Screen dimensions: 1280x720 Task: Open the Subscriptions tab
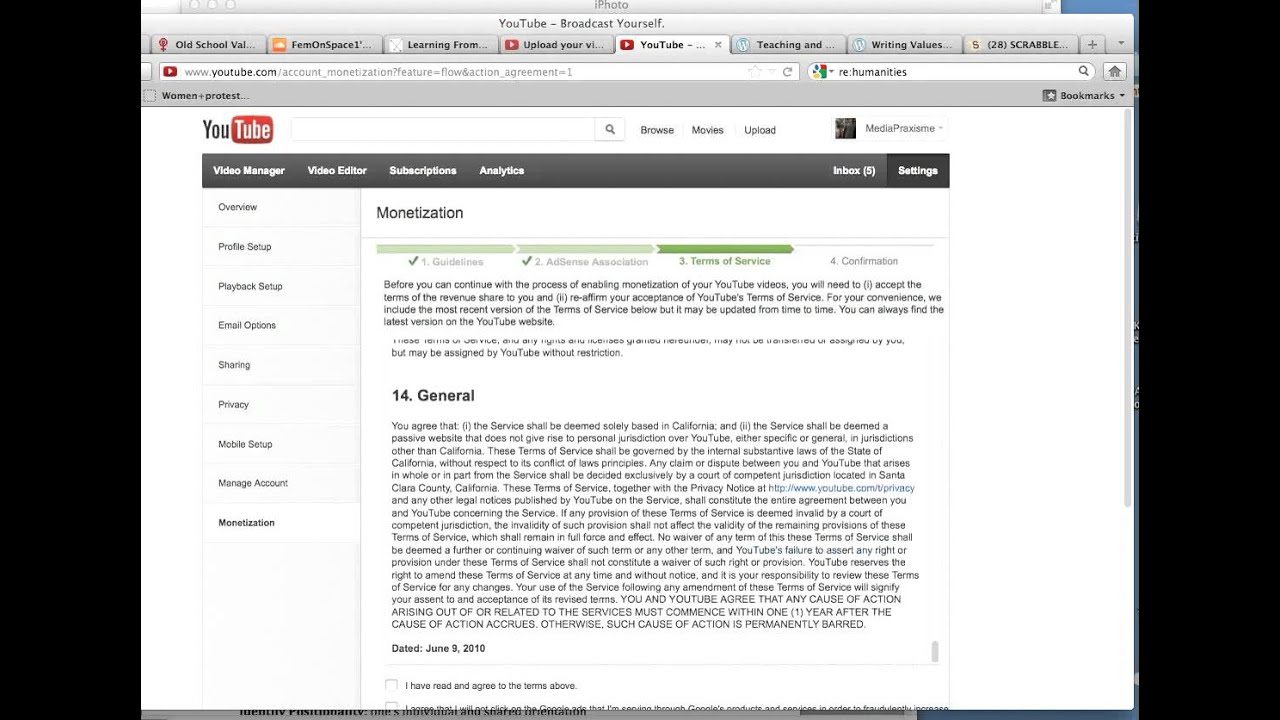pos(423,171)
